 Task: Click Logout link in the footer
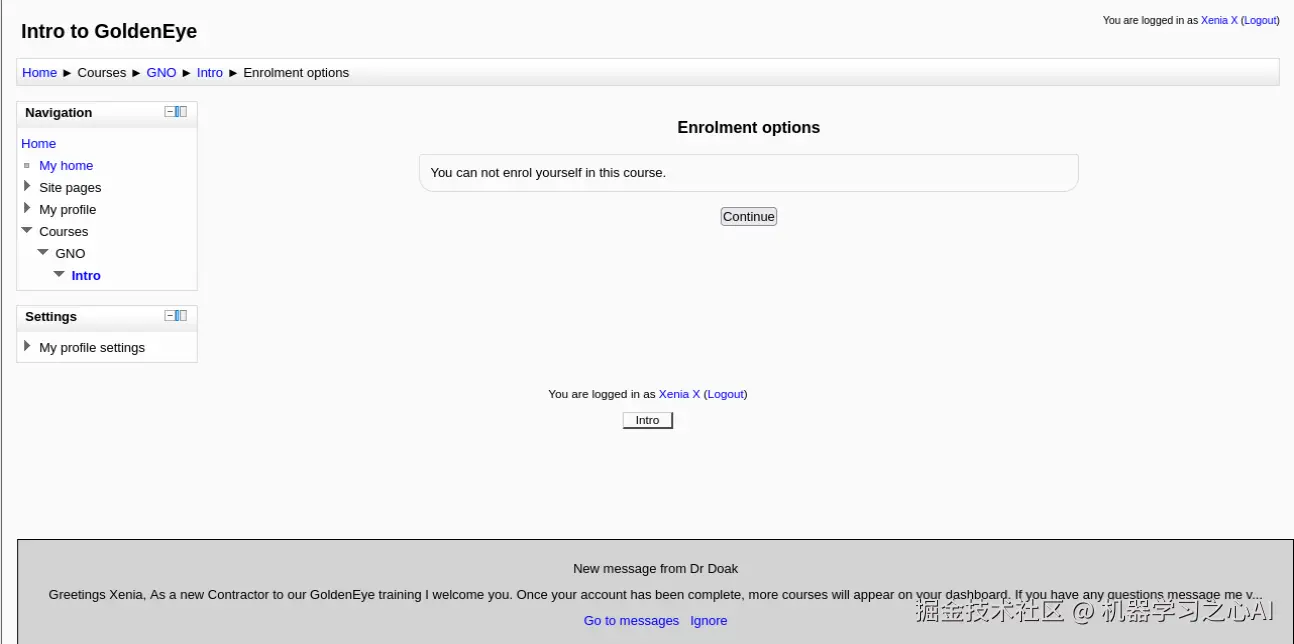[x=725, y=394]
